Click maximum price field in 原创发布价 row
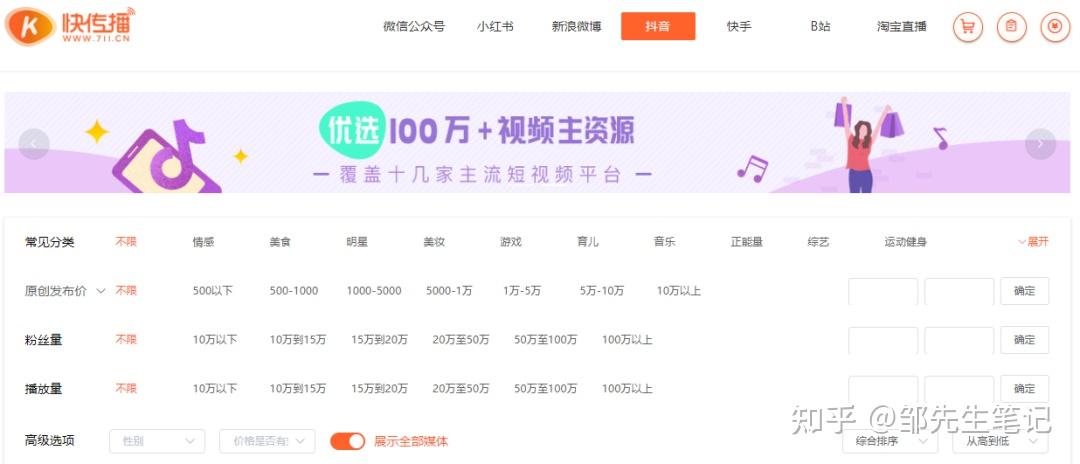Screen dimensions: 1080x464 click(x=959, y=291)
